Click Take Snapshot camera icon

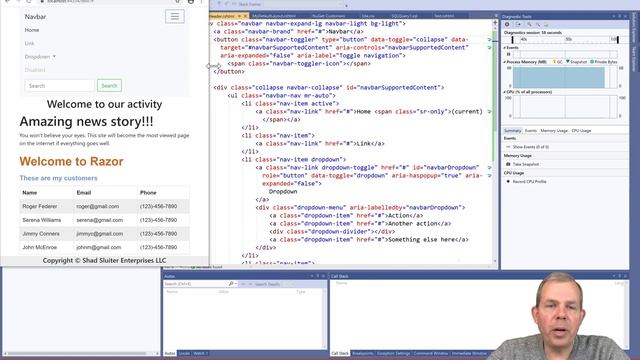(508, 164)
